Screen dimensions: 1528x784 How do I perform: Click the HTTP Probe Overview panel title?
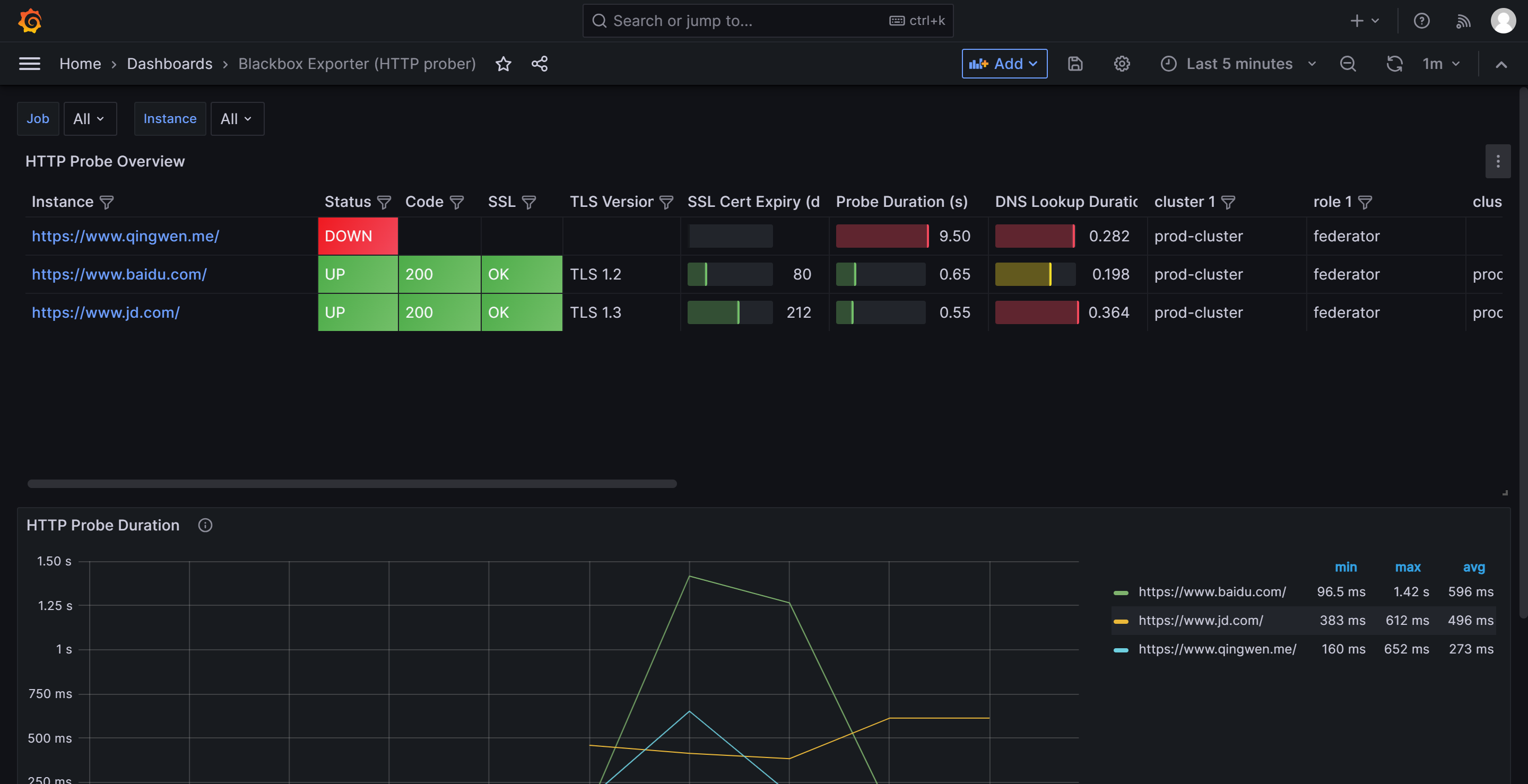point(105,161)
